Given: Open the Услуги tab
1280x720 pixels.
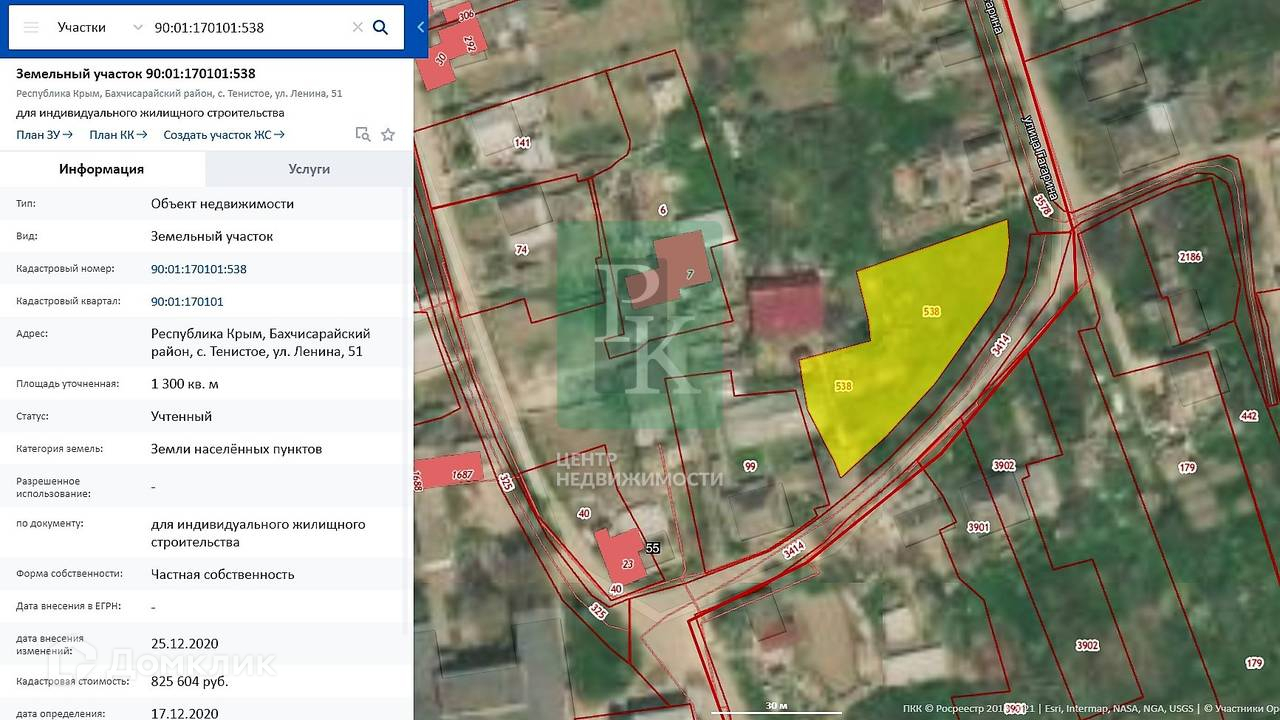Looking at the screenshot, I should pos(309,169).
